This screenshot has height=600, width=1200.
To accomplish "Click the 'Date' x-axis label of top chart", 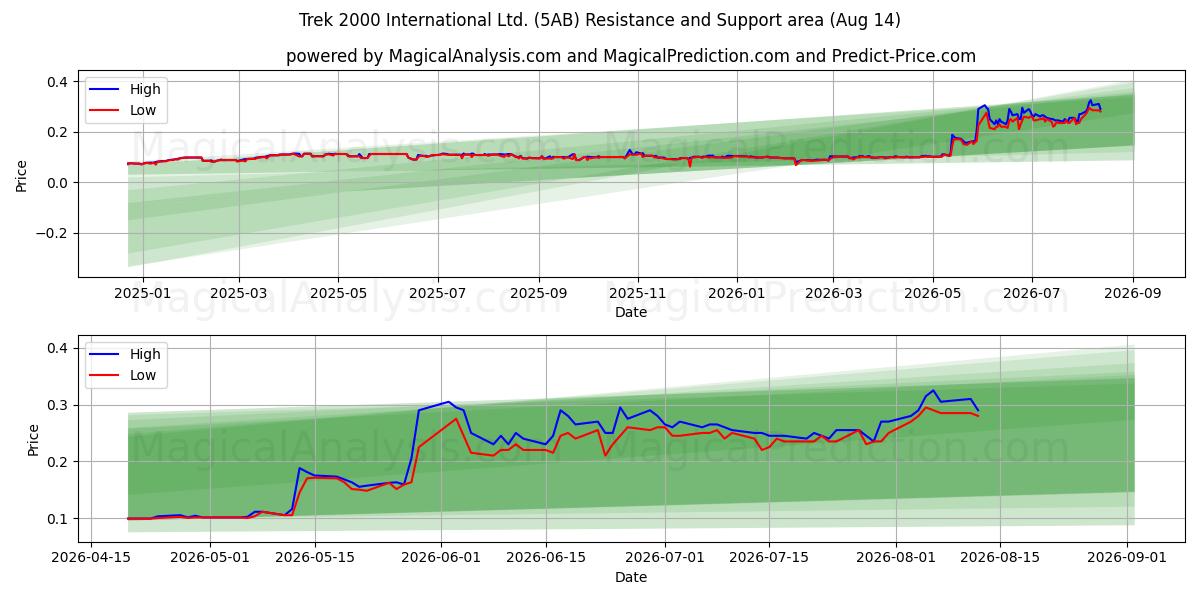I will click(631, 312).
